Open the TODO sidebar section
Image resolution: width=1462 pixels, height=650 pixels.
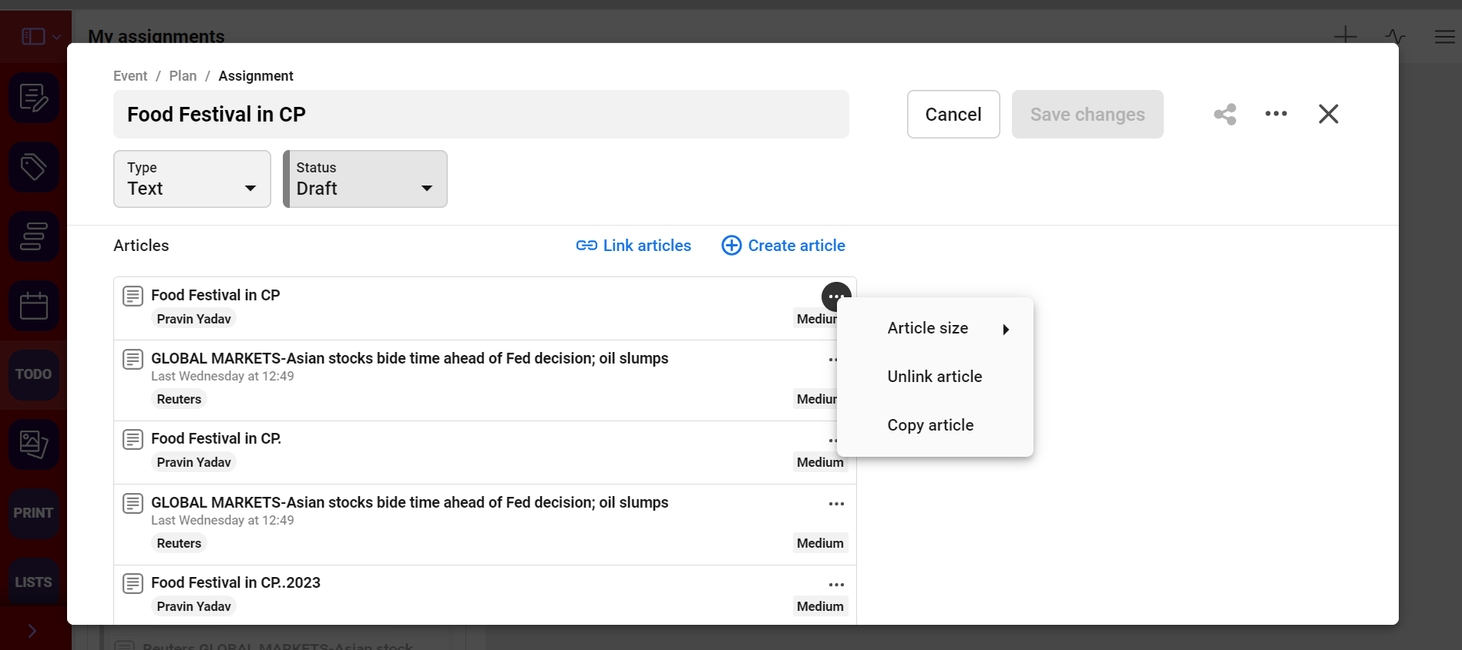34,374
